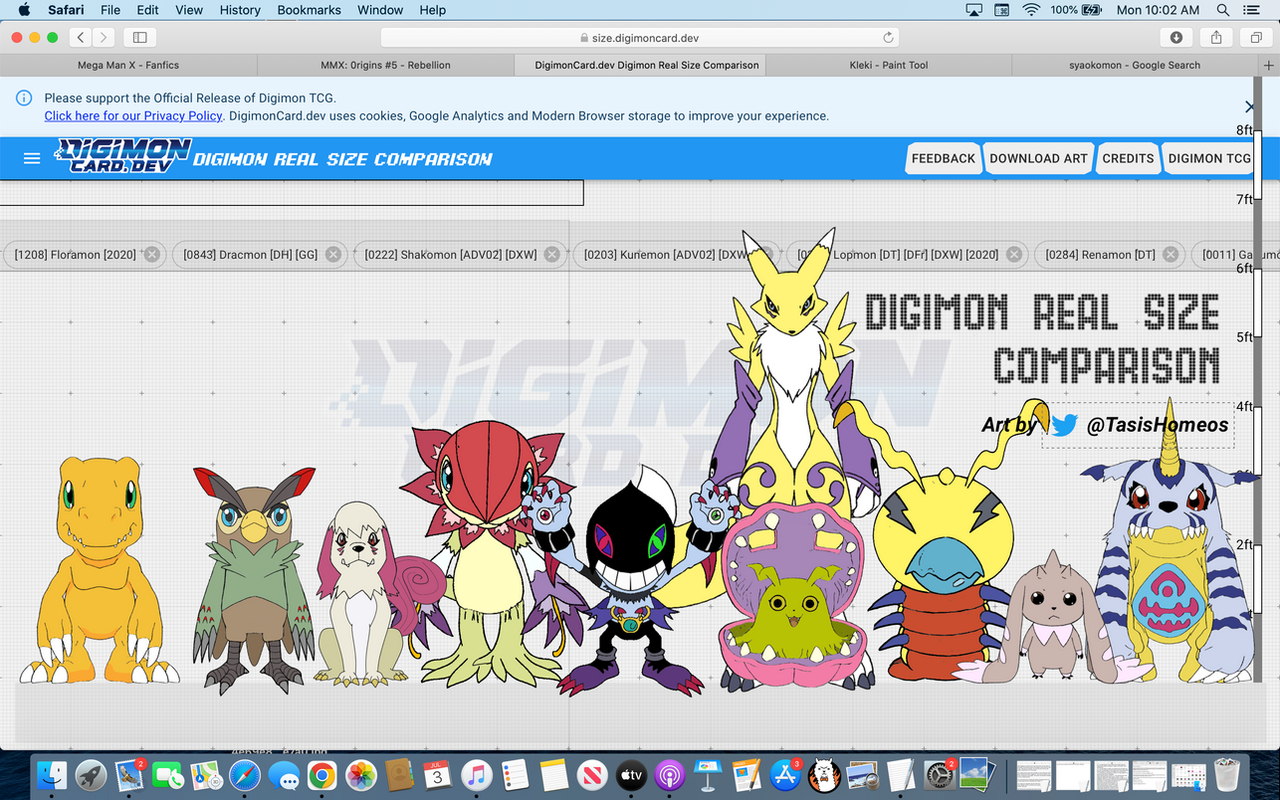Open Podcasts from the Dock
1280x800 pixels.
(669, 775)
